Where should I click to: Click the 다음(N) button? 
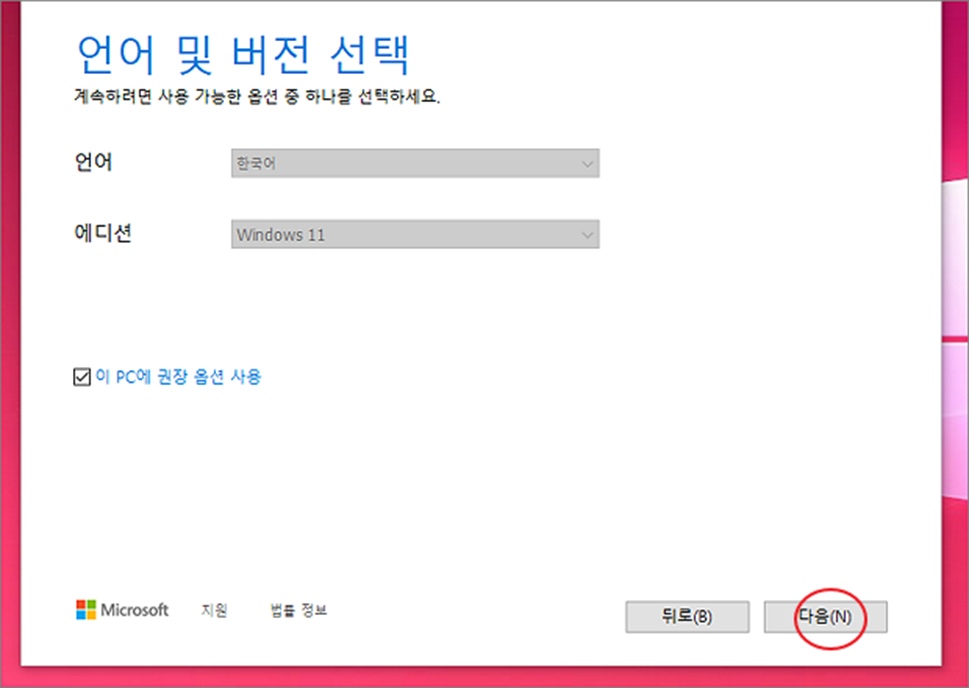(x=825, y=616)
